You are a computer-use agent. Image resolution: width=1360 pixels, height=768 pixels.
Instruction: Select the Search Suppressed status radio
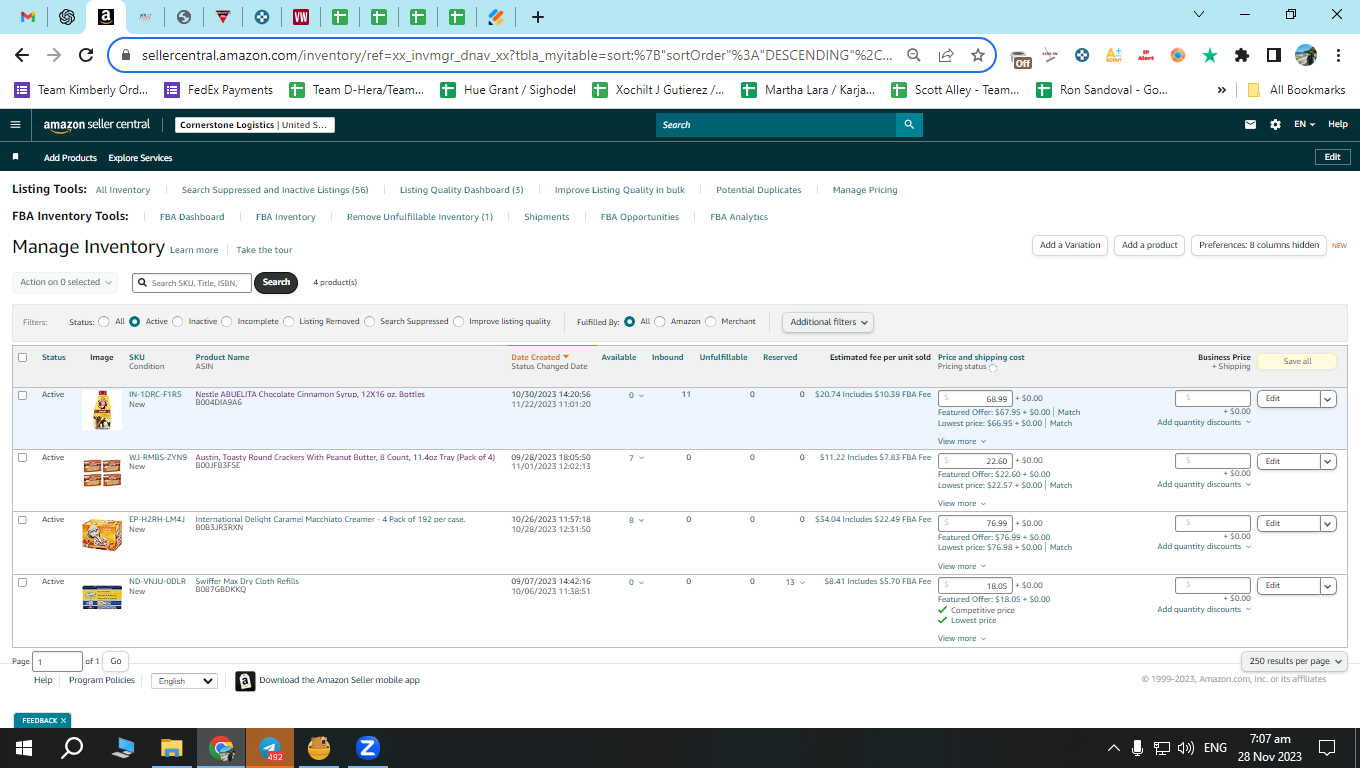[370, 322]
